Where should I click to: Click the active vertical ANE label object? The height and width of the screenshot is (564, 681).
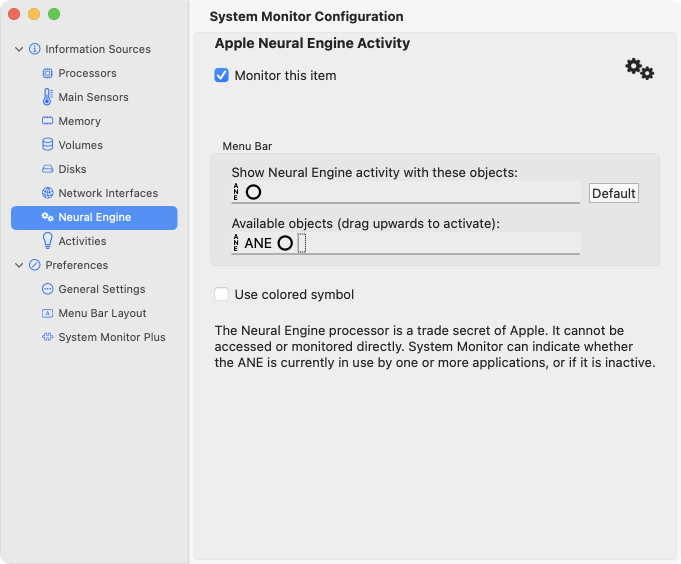click(236, 192)
